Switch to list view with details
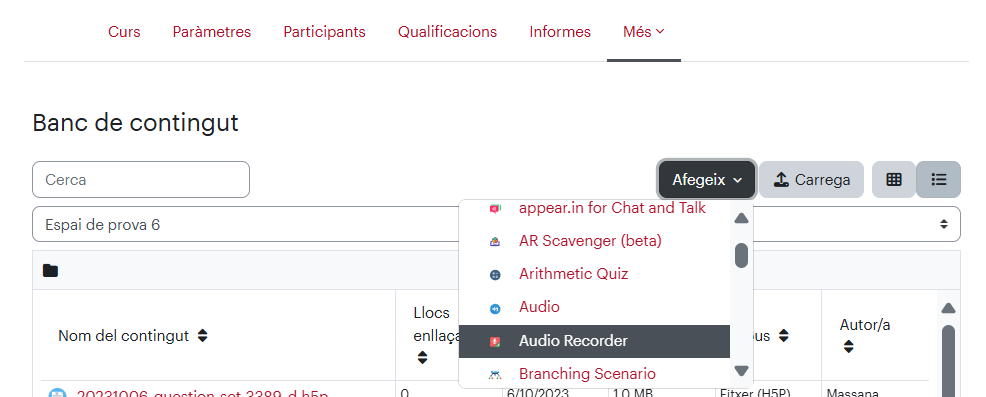This screenshot has height=397, width=986. [x=938, y=179]
